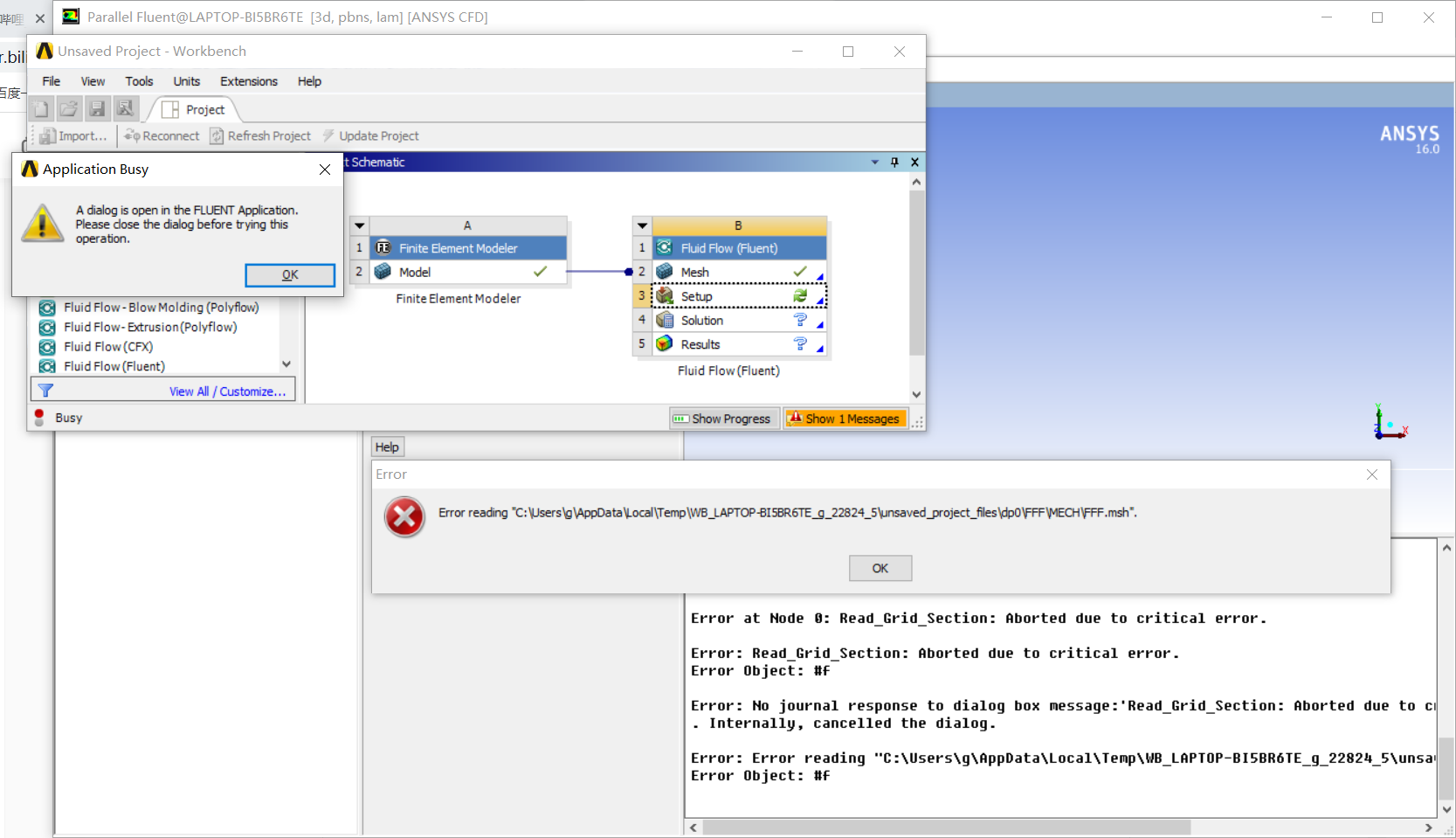The height and width of the screenshot is (838, 1456).
Task: Open the View menu in Workbench
Action: click(93, 81)
